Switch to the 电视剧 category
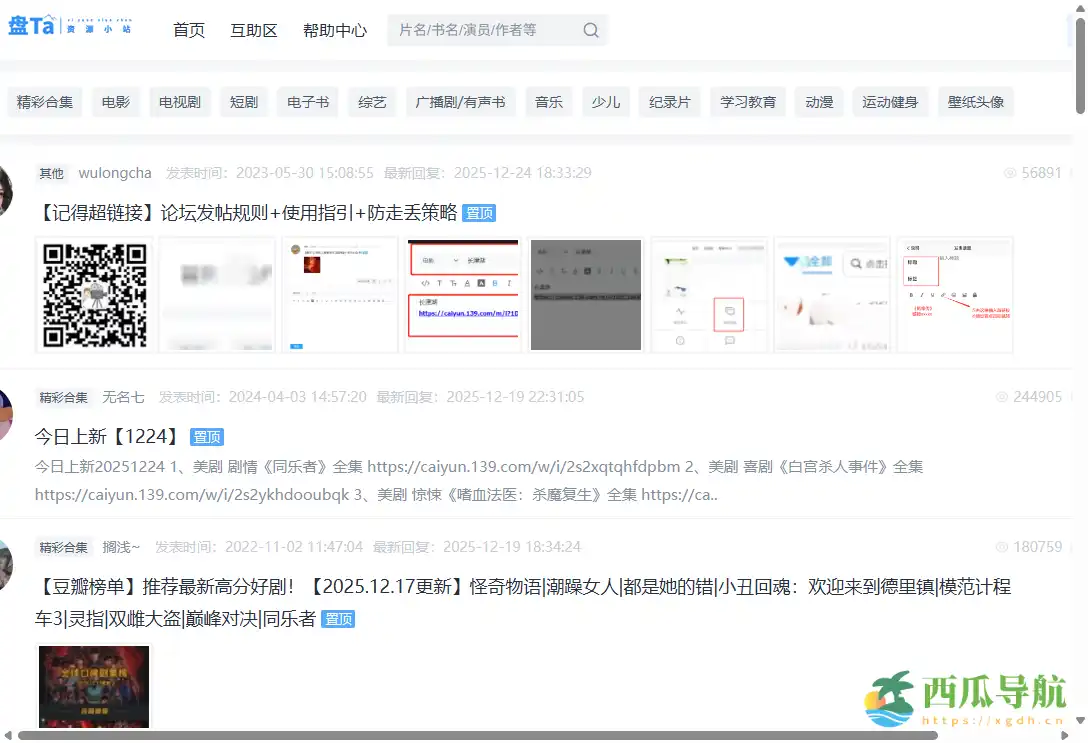Viewport: 1088px width, 743px height. click(x=179, y=101)
